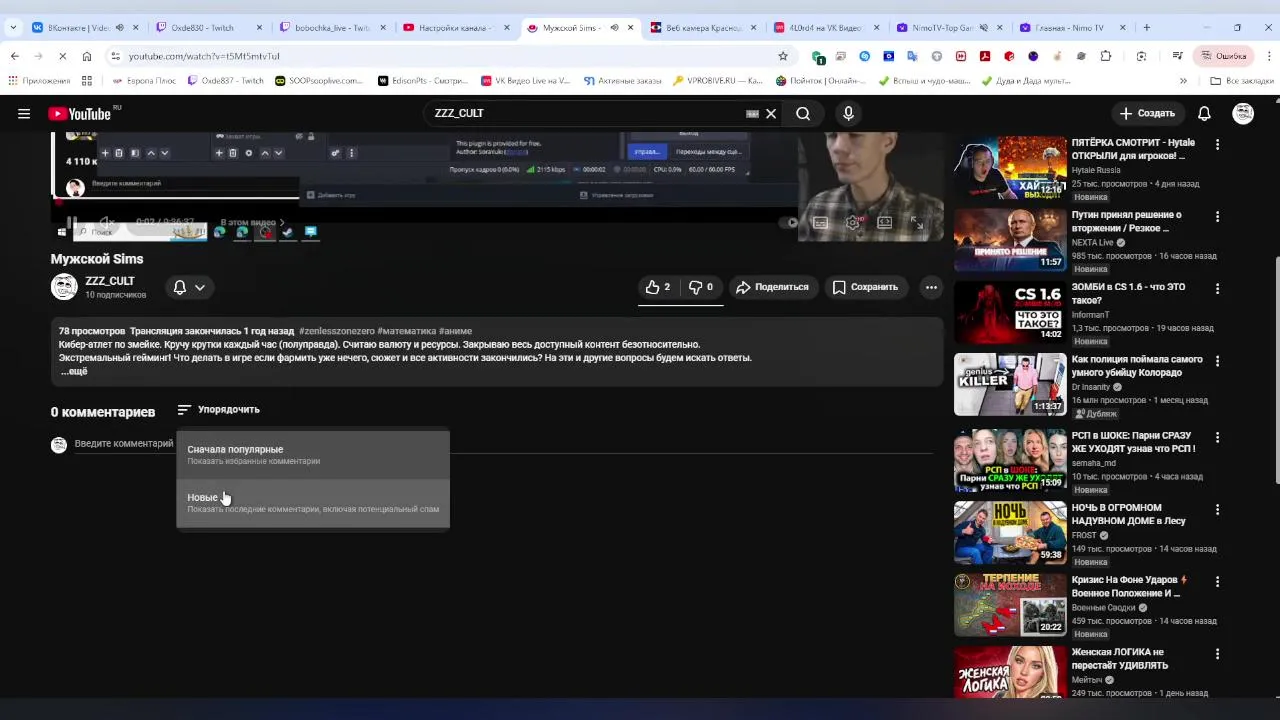Image resolution: width=1280 pixels, height=720 pixels.
Task: Toggle theater mode in the player
Action: point(885,223)
